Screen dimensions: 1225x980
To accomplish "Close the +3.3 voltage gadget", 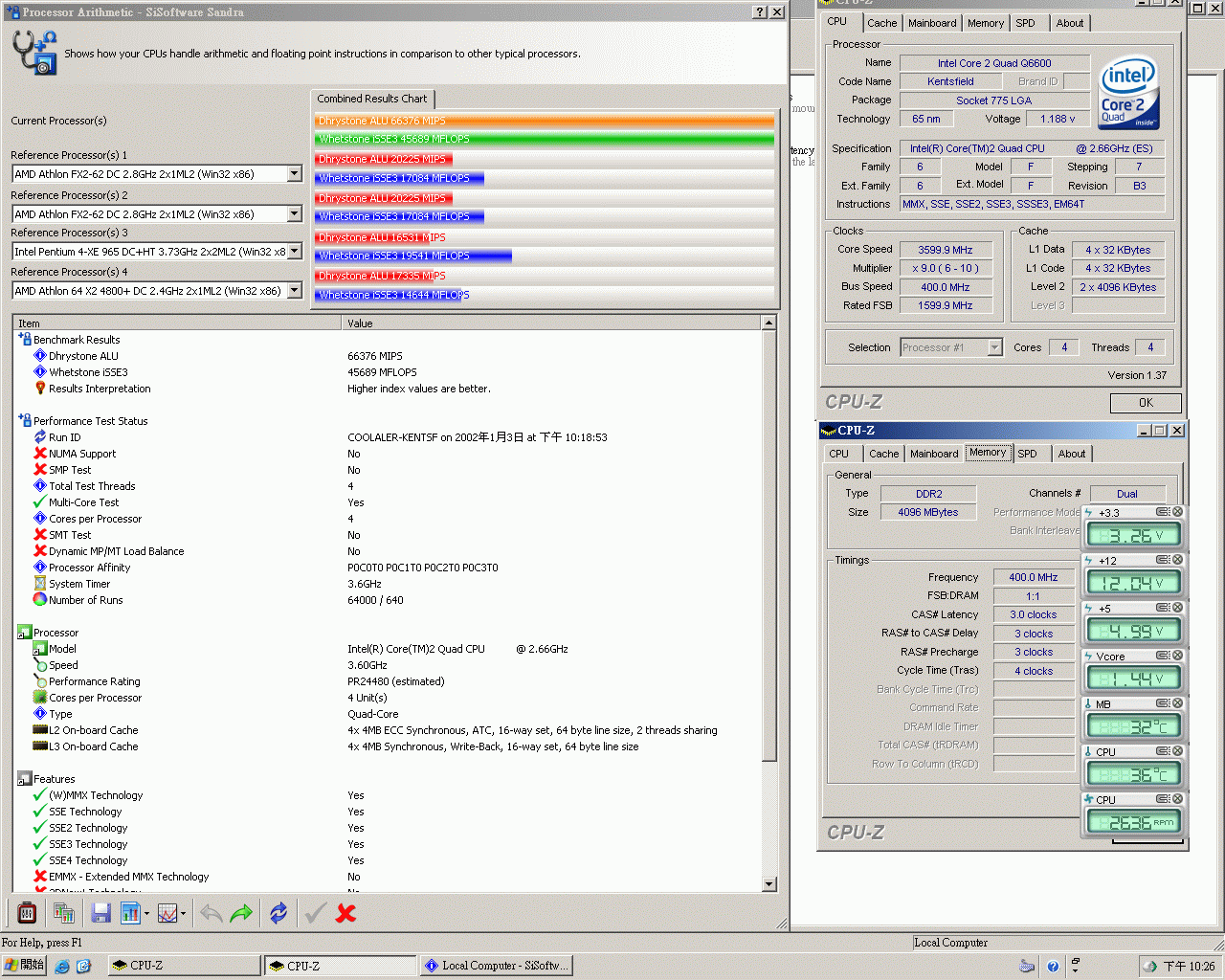I will click(1178, 512).
